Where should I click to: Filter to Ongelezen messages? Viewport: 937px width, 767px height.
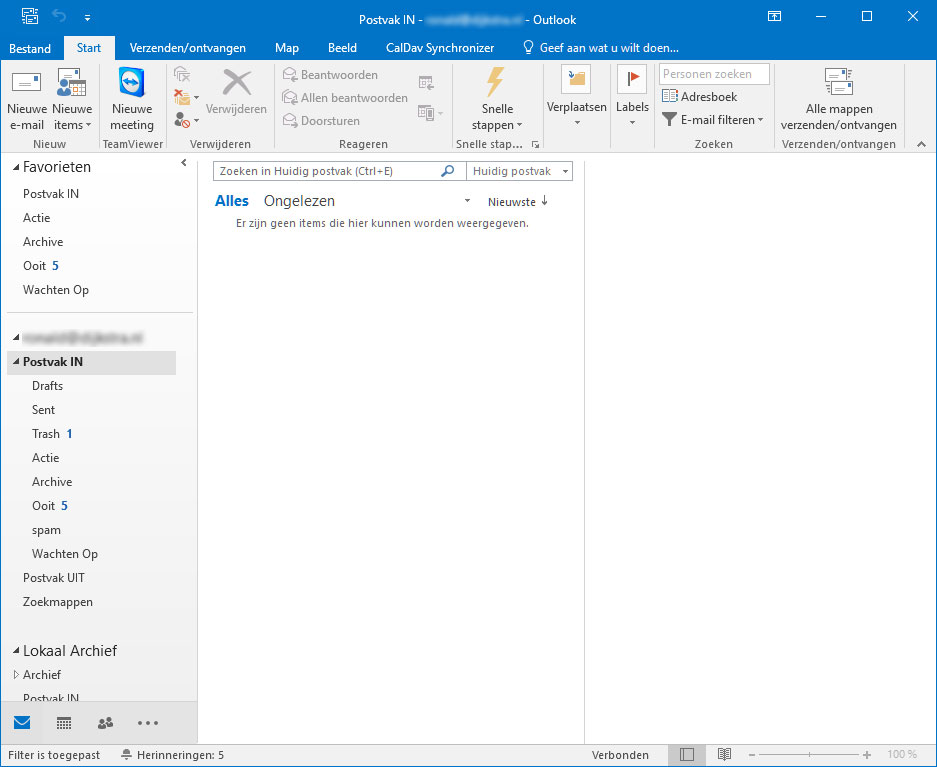point(299,201)
